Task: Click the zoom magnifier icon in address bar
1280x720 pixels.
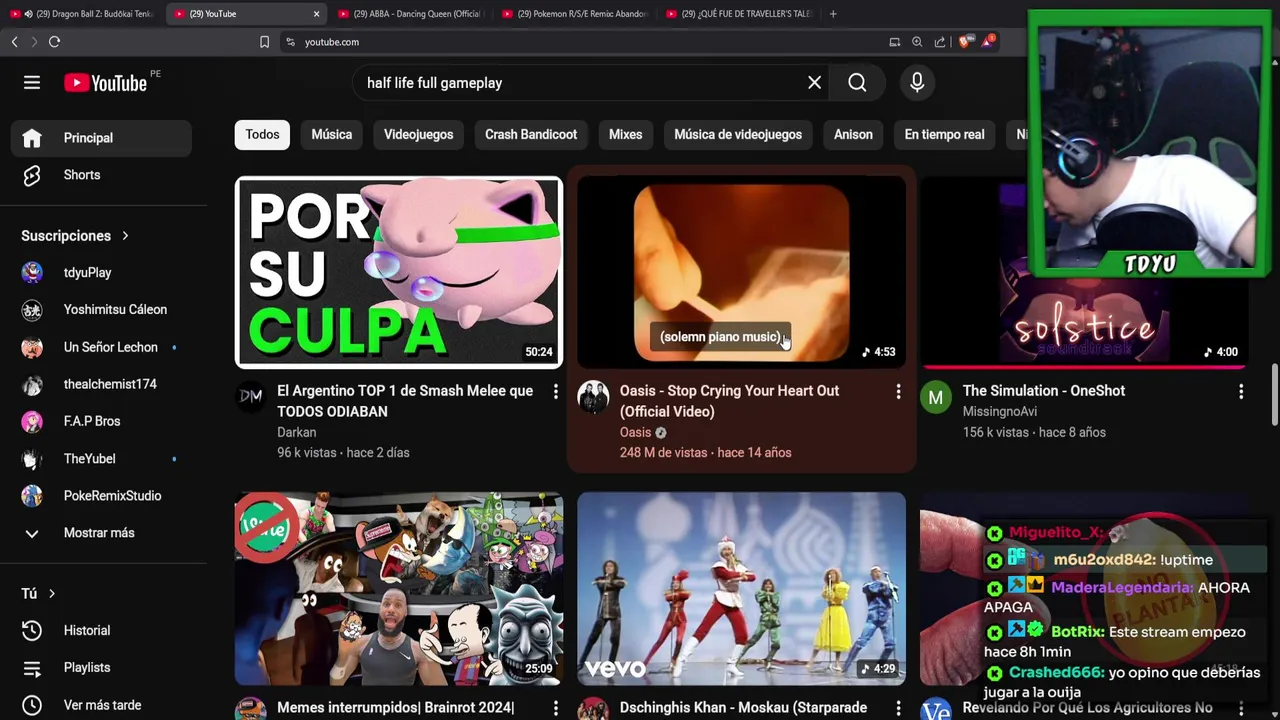Action: 917,42
